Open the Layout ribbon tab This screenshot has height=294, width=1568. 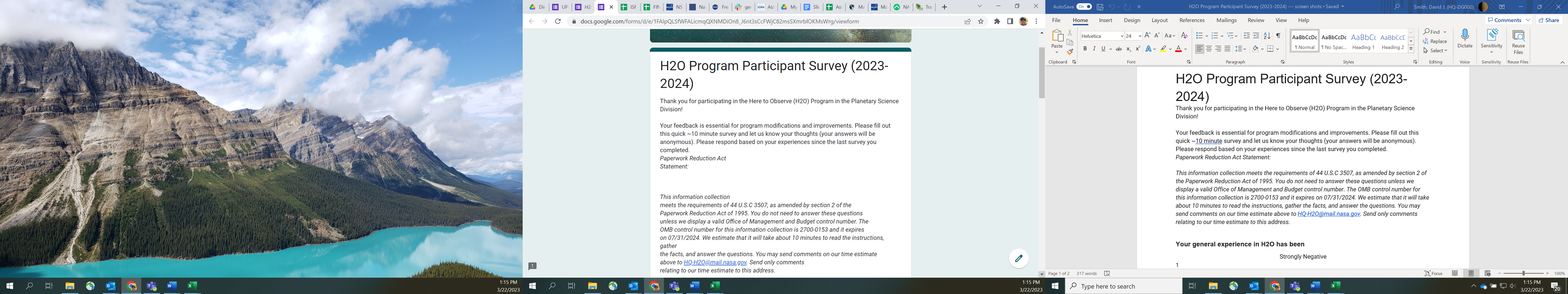pyautogui.click(x=1160, y=20)
